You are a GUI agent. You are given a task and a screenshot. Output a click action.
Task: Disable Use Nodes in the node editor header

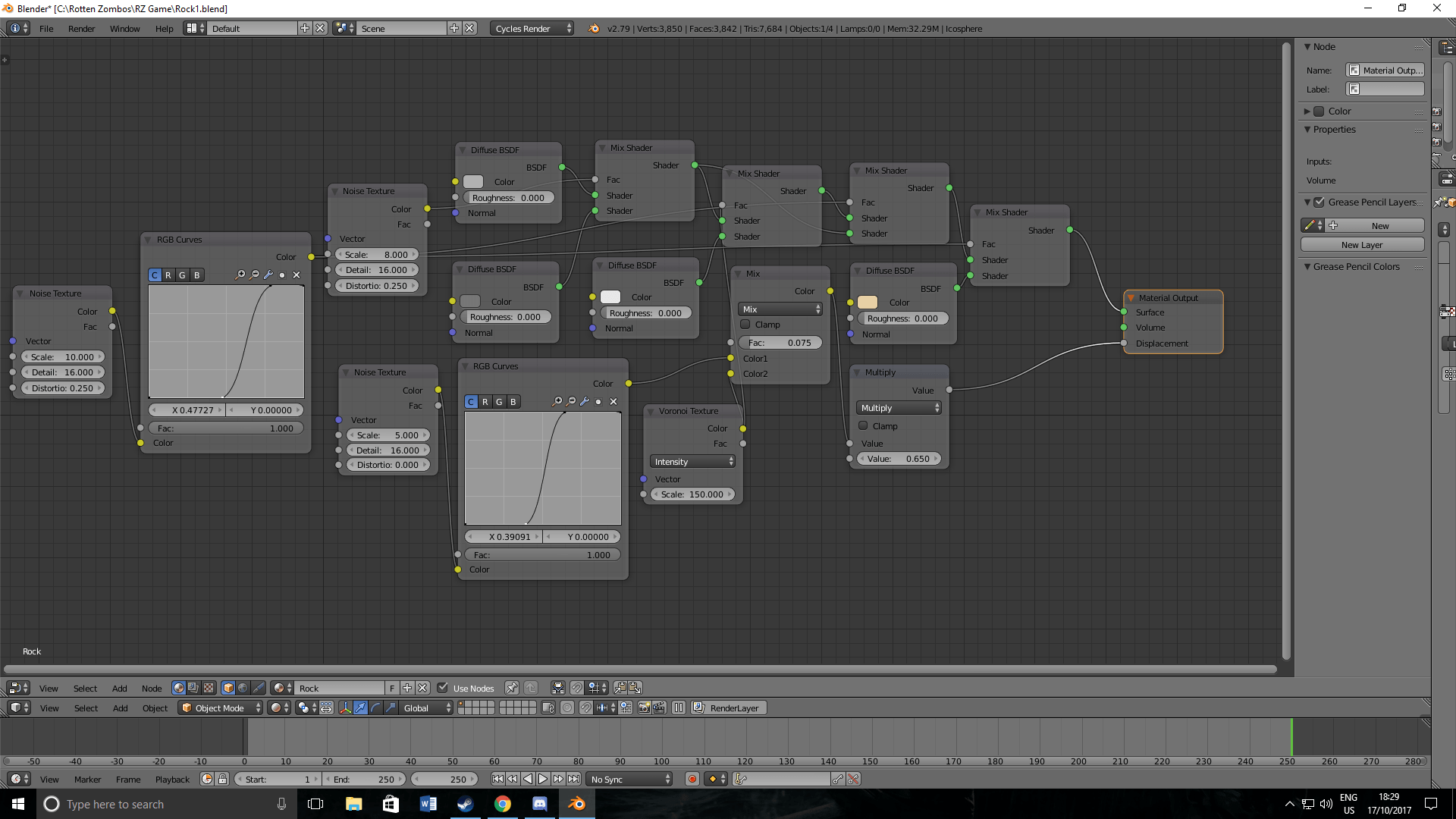click(x=443, y=688)
